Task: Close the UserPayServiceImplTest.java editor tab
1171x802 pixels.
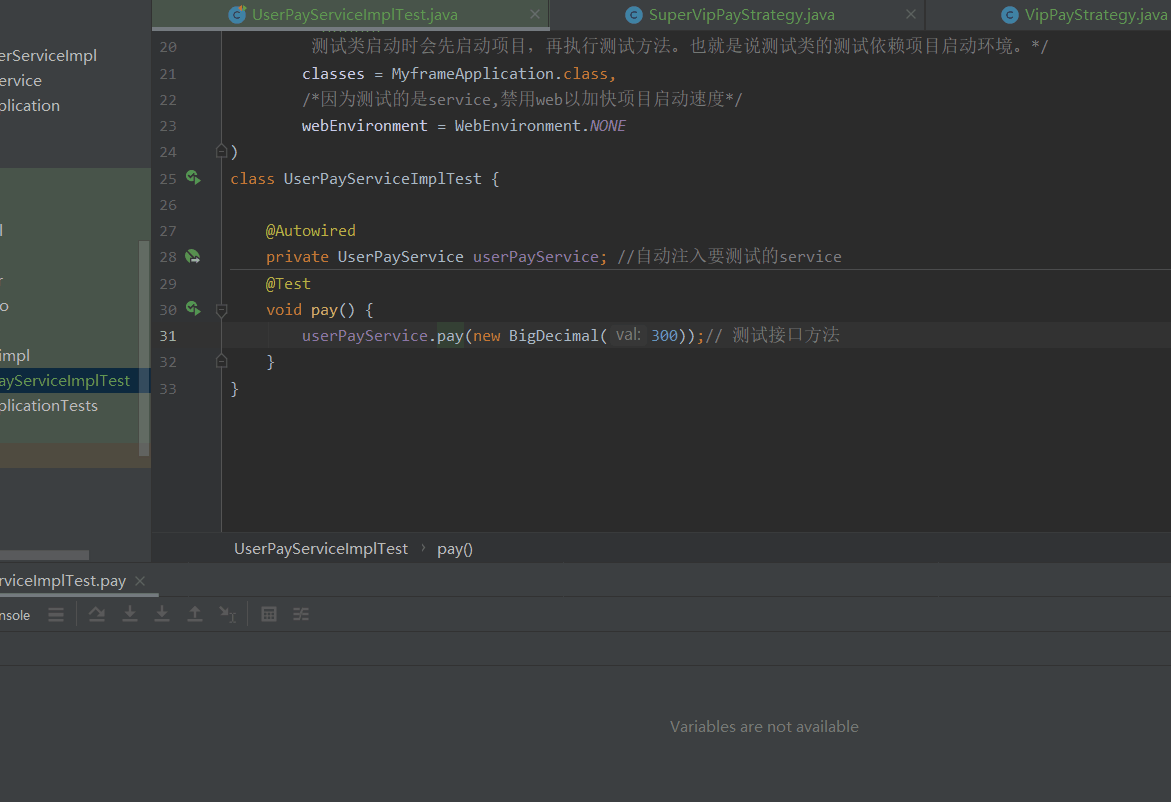Action: click(535, 14)
